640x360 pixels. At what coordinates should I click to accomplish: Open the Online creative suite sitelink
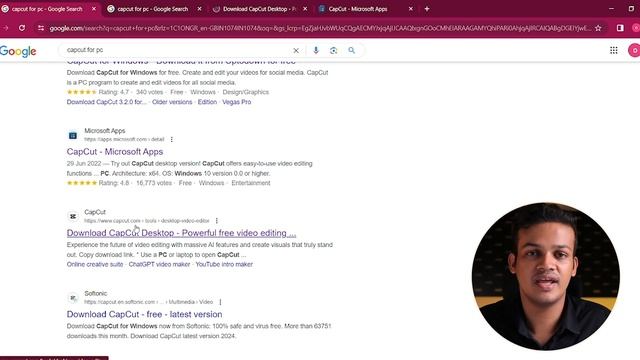pyautogui.click(x=95, y=264)
